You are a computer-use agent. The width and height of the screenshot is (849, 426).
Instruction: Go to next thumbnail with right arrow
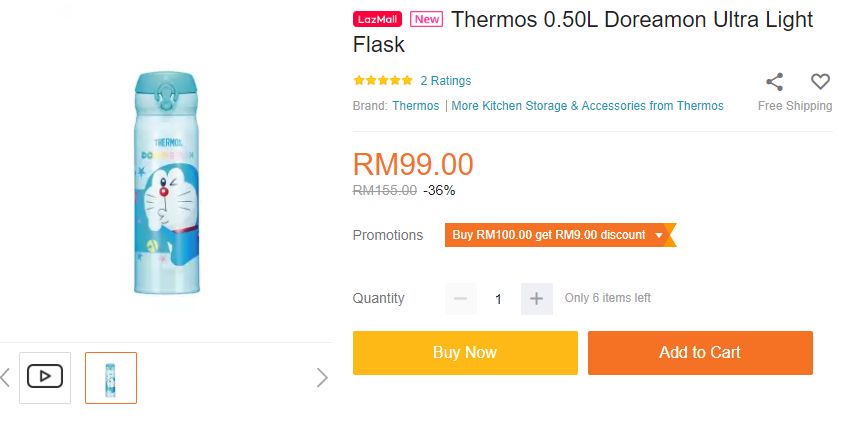(x=322, y=377)
